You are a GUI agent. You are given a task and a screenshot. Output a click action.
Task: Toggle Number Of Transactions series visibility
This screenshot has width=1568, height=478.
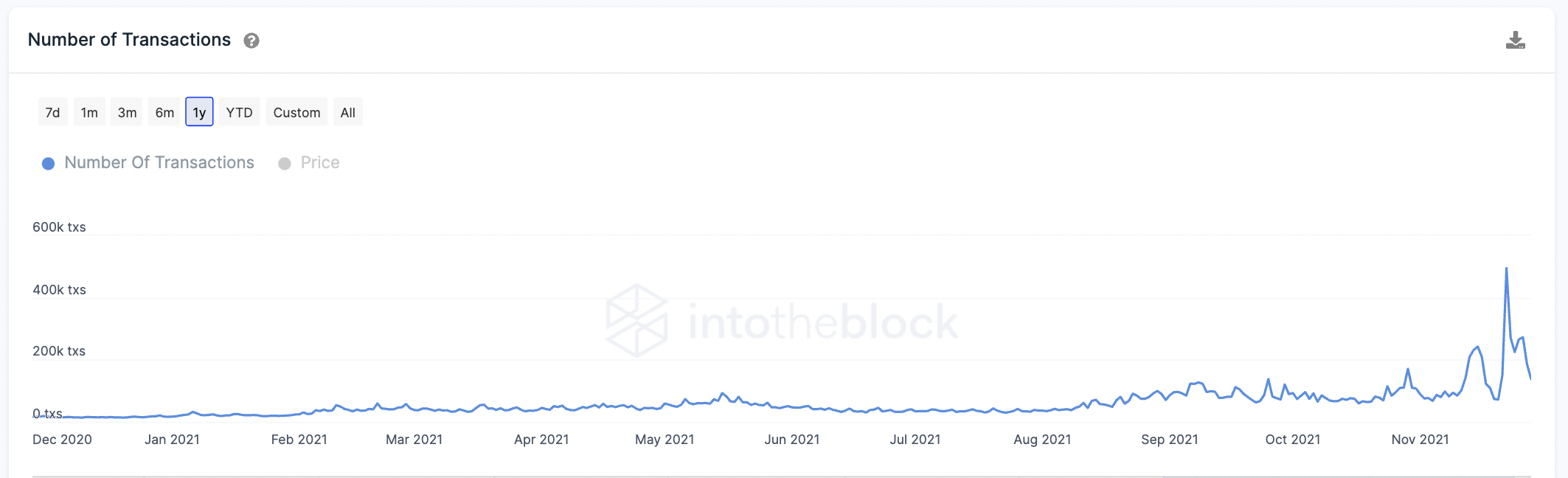(x=159, y=162)
